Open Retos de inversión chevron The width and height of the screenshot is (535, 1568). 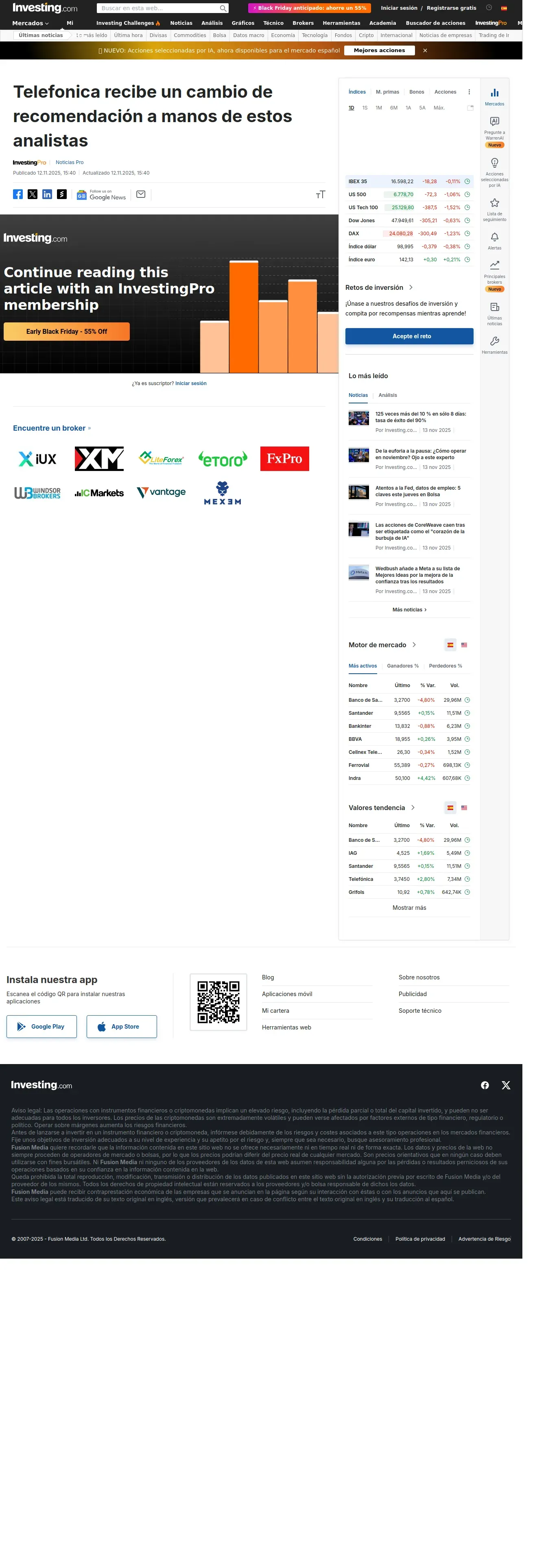(x=411, y=287)
